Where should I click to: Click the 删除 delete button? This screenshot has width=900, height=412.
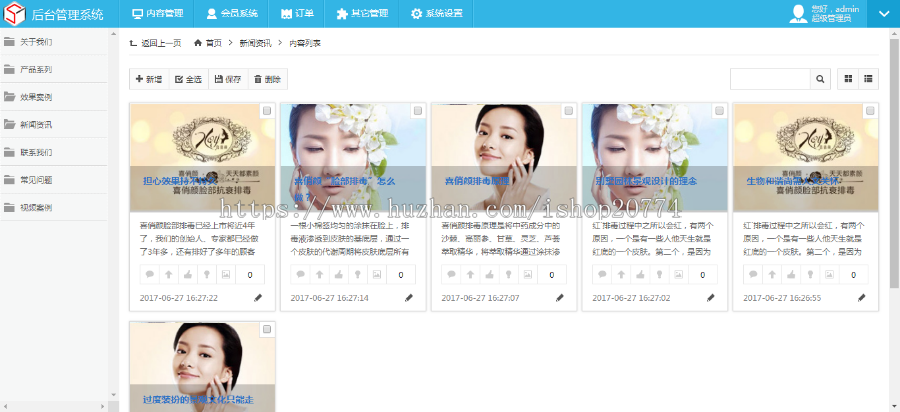[x=268, y=79]
